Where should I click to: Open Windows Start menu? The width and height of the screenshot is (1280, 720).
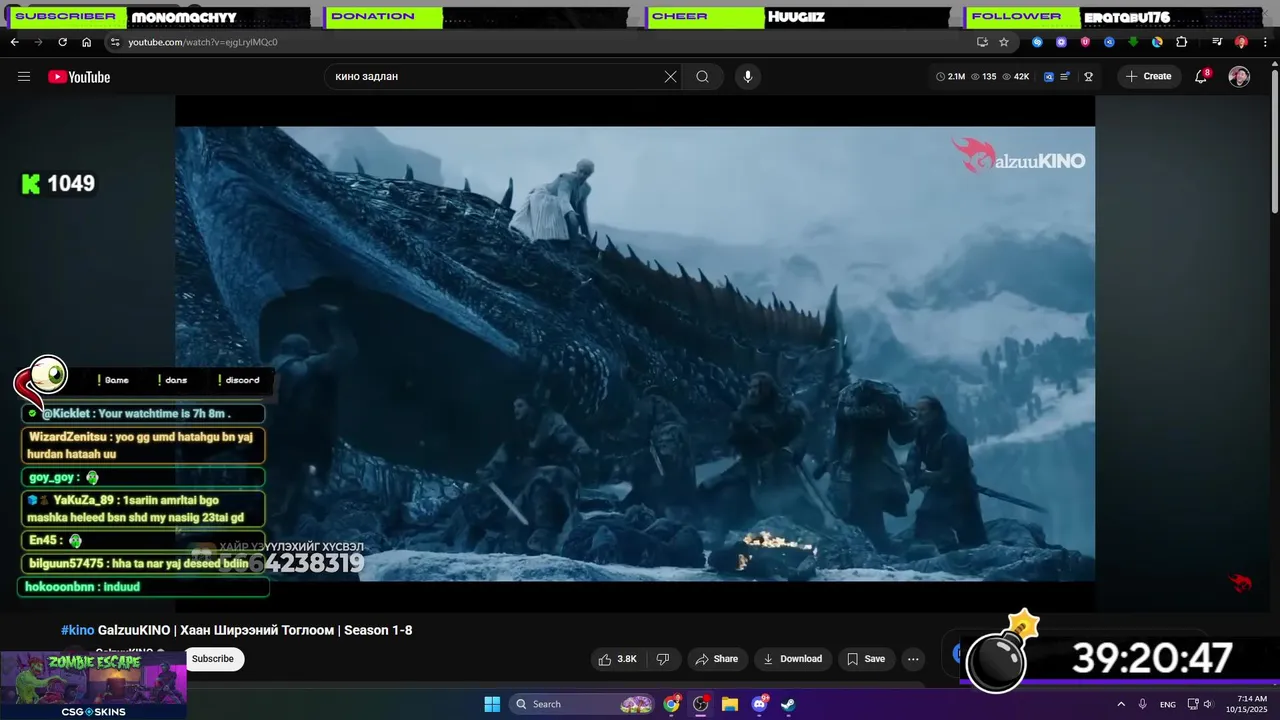tap(492, 704)
